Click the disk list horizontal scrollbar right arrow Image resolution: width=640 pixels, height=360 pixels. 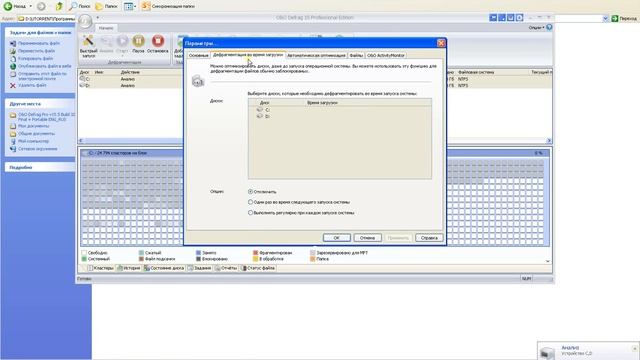point(549,141)
